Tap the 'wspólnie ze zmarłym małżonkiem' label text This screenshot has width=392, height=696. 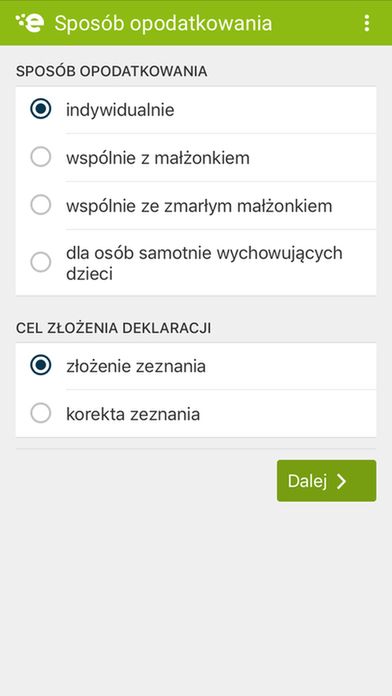pos(199,206)
